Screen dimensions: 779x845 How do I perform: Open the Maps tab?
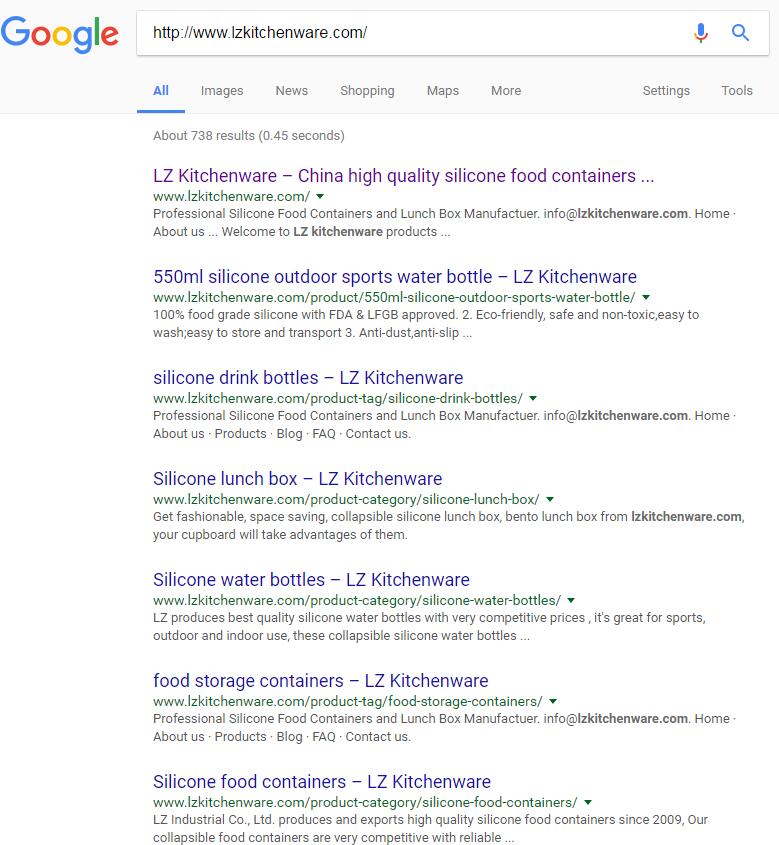pos(443,91)
